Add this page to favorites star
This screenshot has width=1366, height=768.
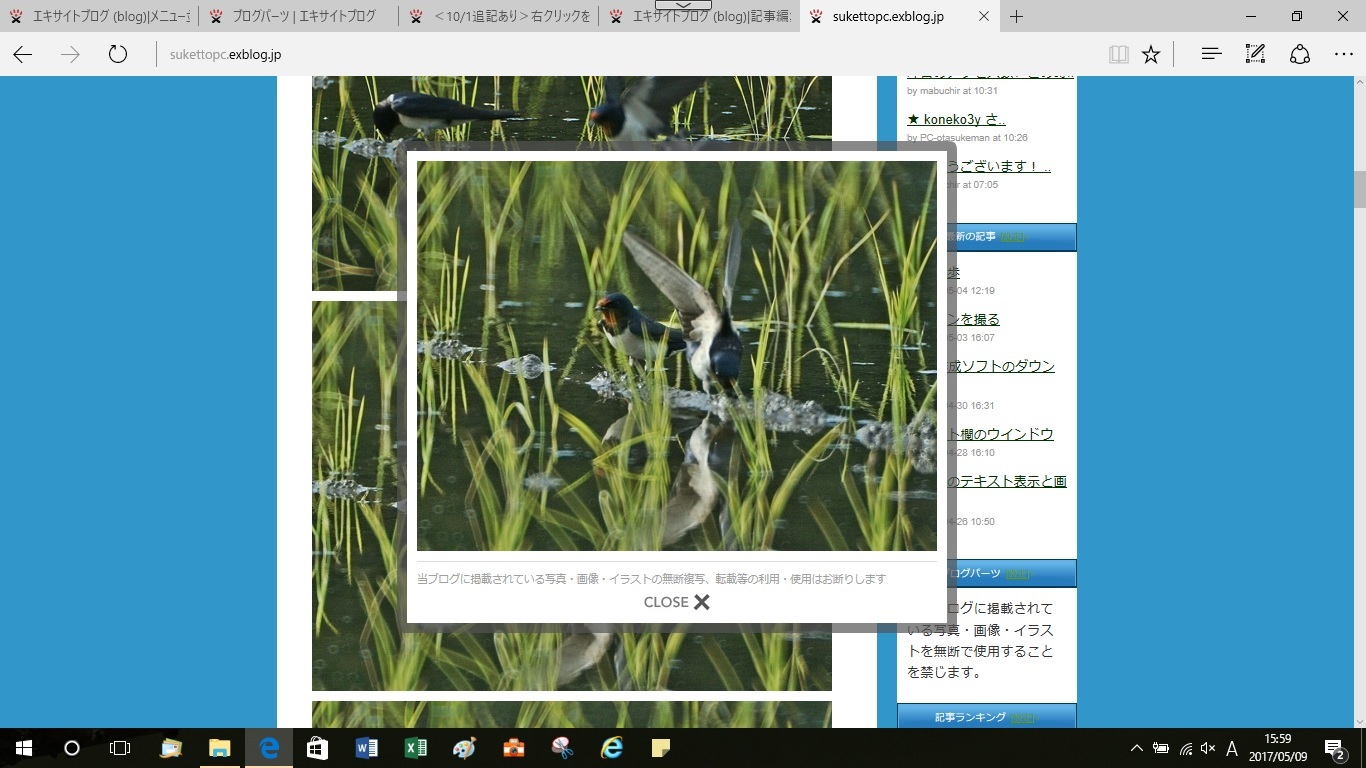coord(1151,54)
